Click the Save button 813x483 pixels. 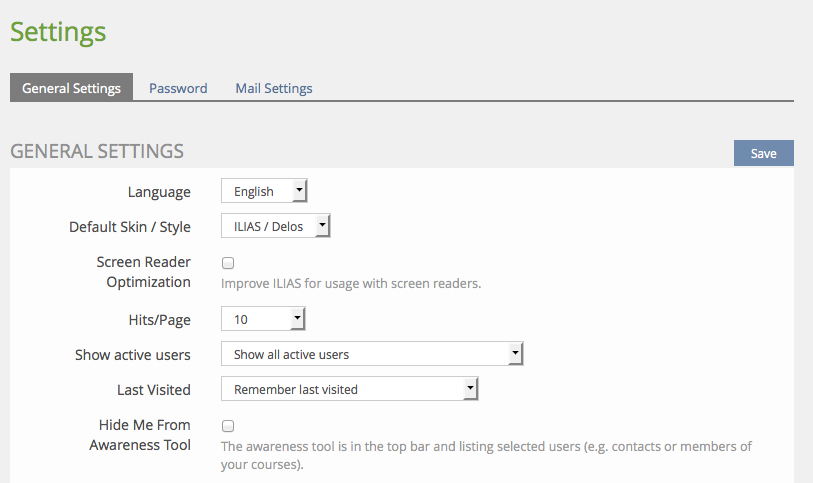coord(763,153)
